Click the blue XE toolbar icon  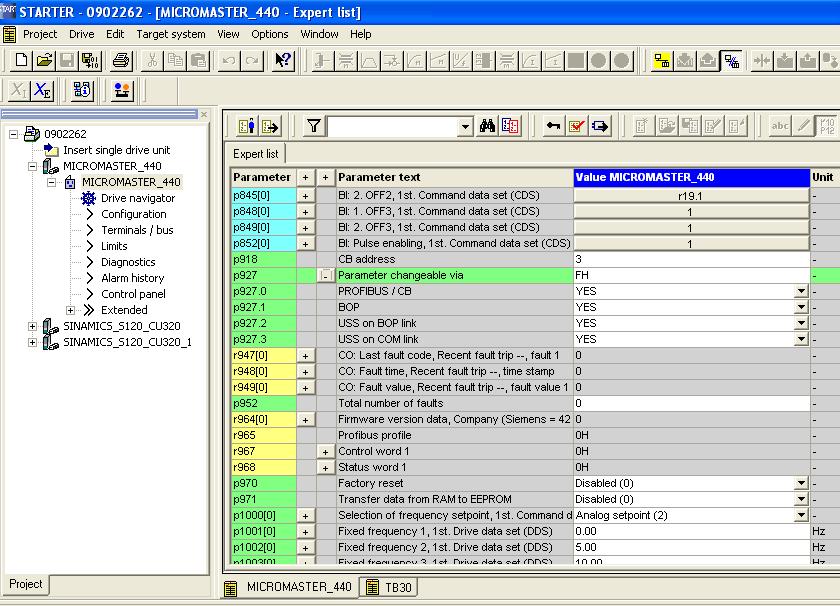(x=42, y=90)
